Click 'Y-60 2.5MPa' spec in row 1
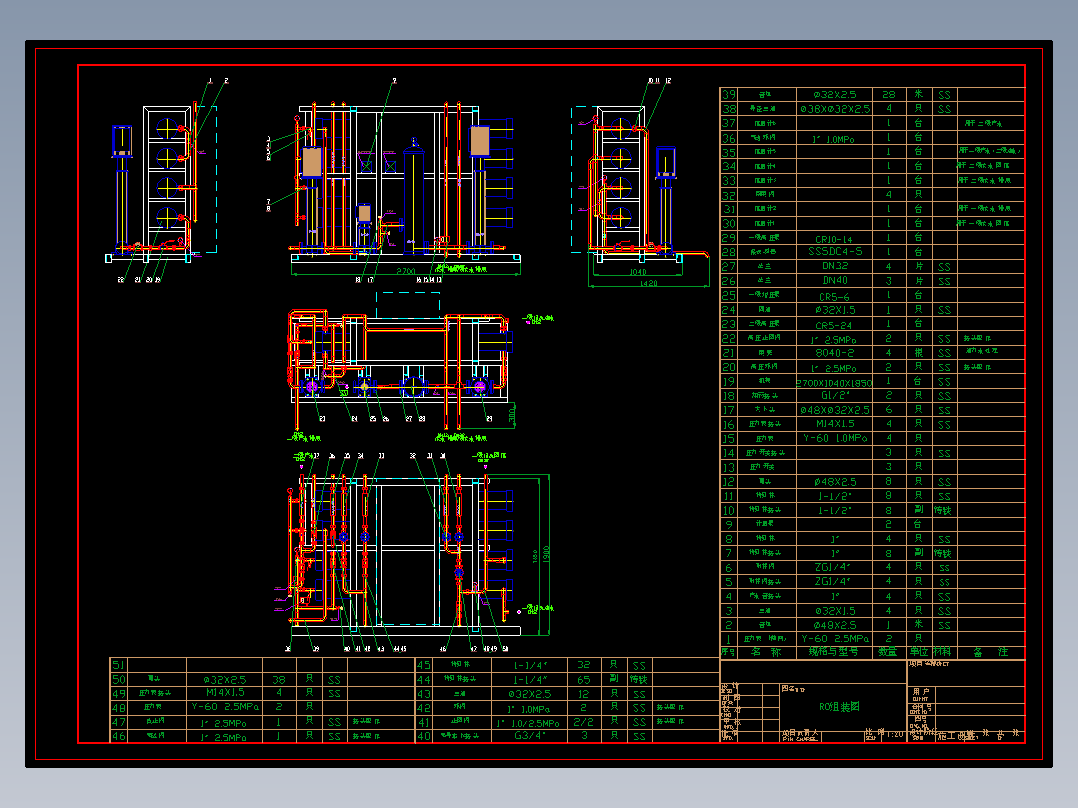The height and width of the screenshot is (808, 1078). (835, 639)
